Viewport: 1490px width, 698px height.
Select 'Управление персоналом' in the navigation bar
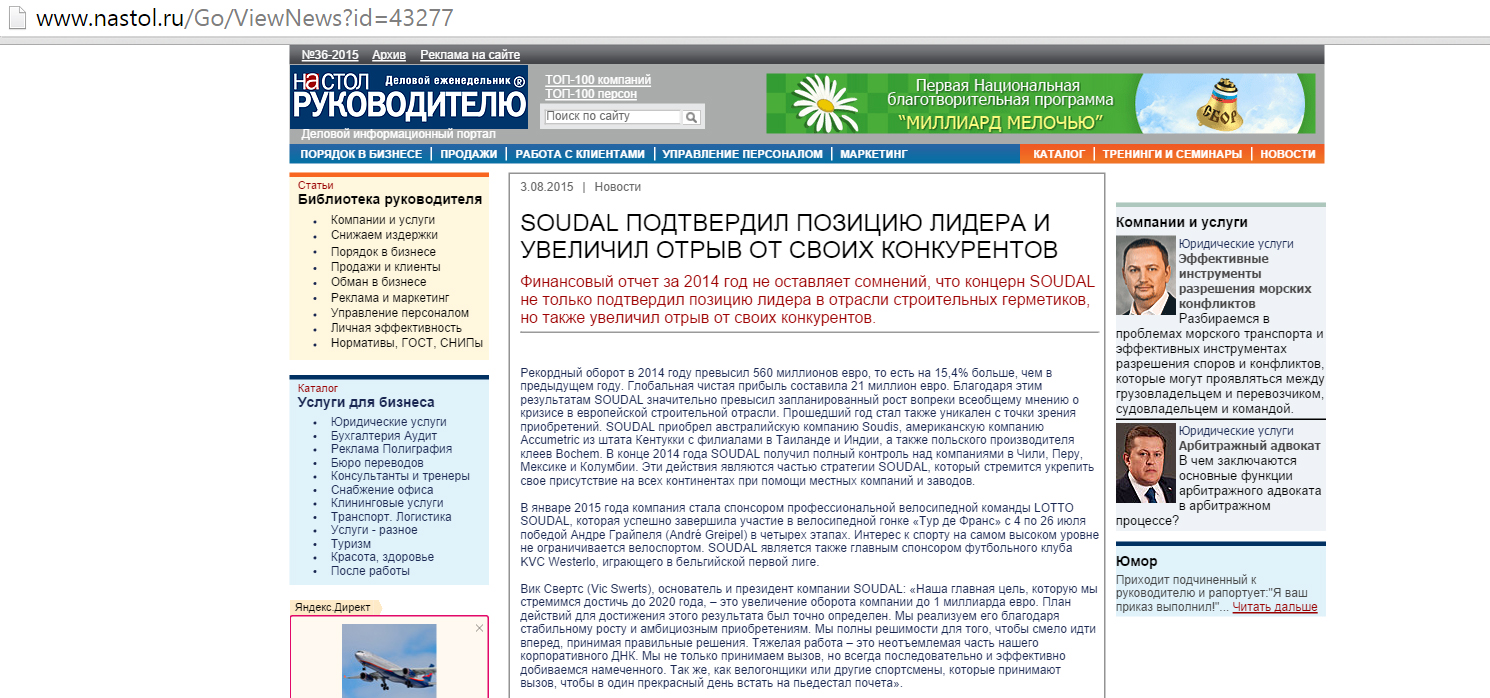click(x=742, y=154)
